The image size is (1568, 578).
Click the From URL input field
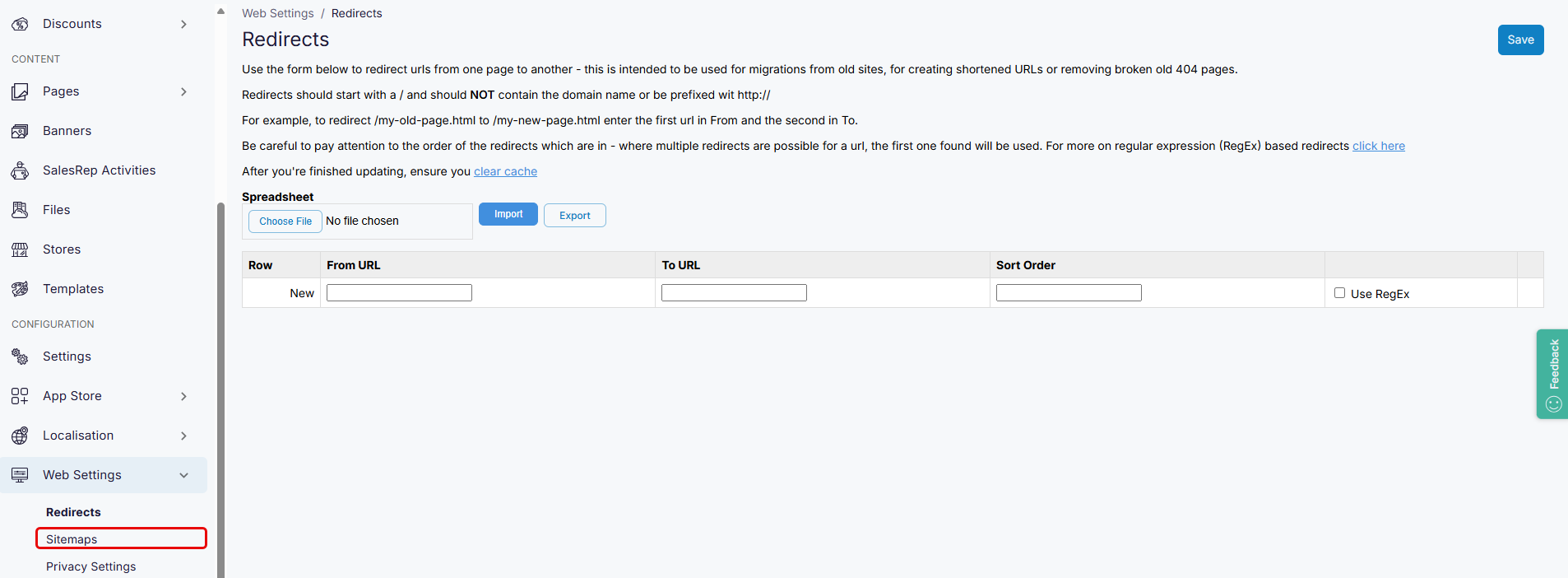tap(399, 292)
